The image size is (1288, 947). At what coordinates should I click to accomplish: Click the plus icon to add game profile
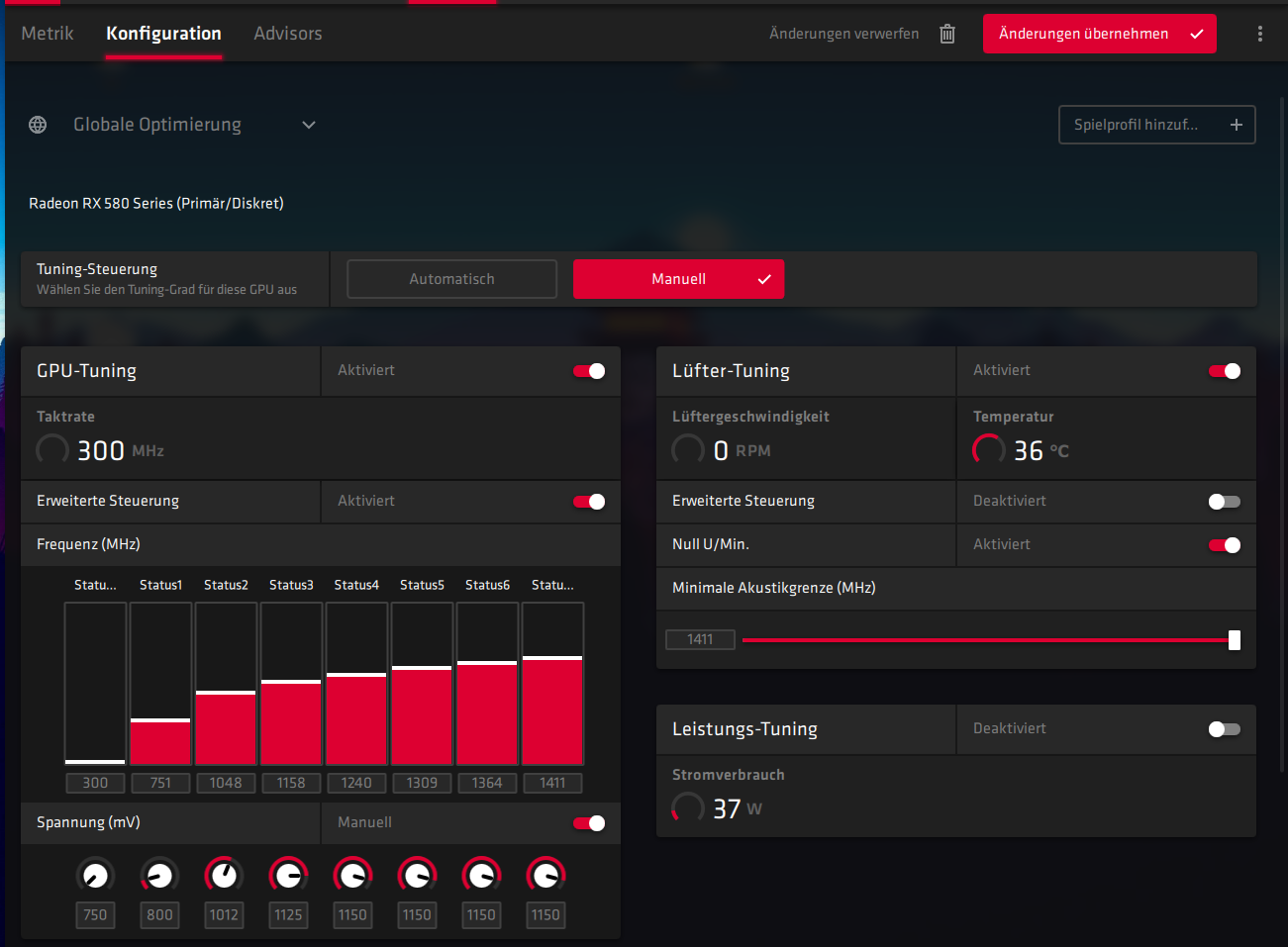[1236, 125]
